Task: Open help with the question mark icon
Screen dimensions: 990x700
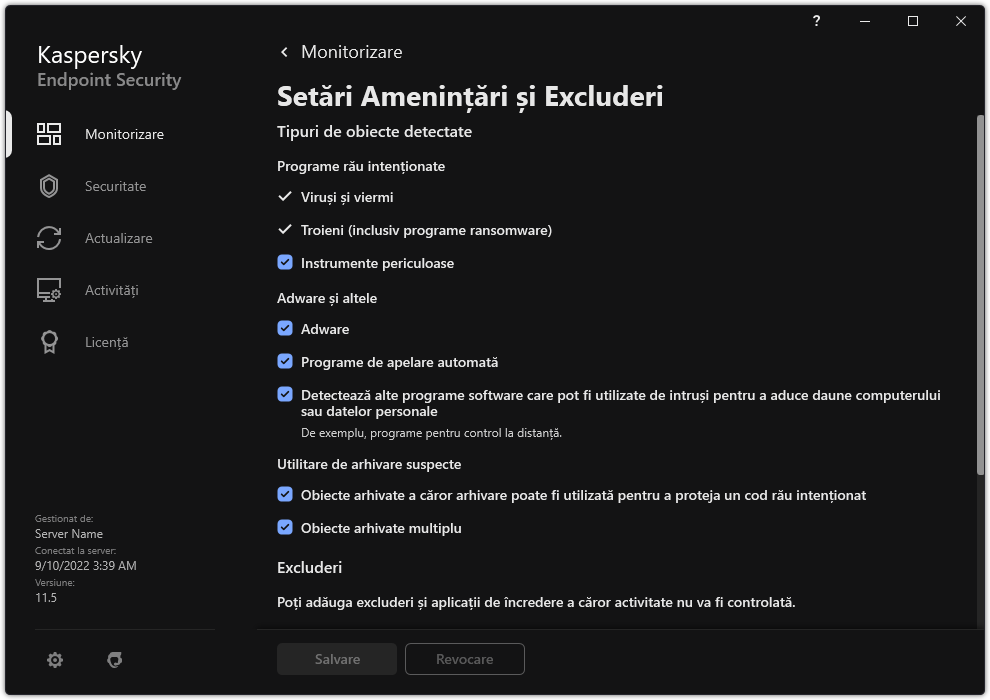Action: pos(817,21)
